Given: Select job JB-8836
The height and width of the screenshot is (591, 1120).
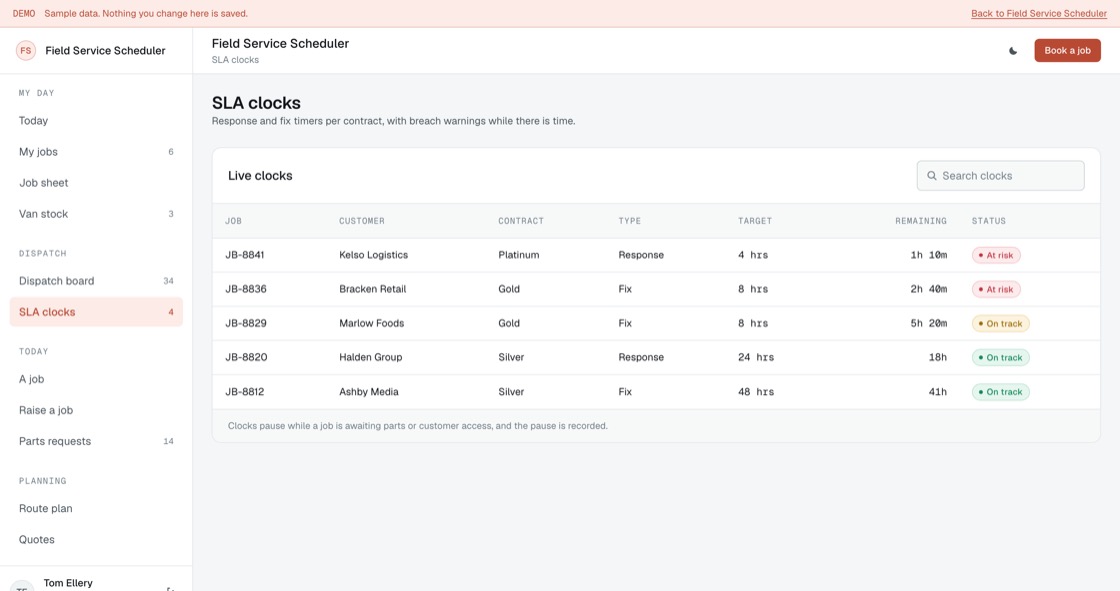Looking at the screenshot, I should point(246,289).
